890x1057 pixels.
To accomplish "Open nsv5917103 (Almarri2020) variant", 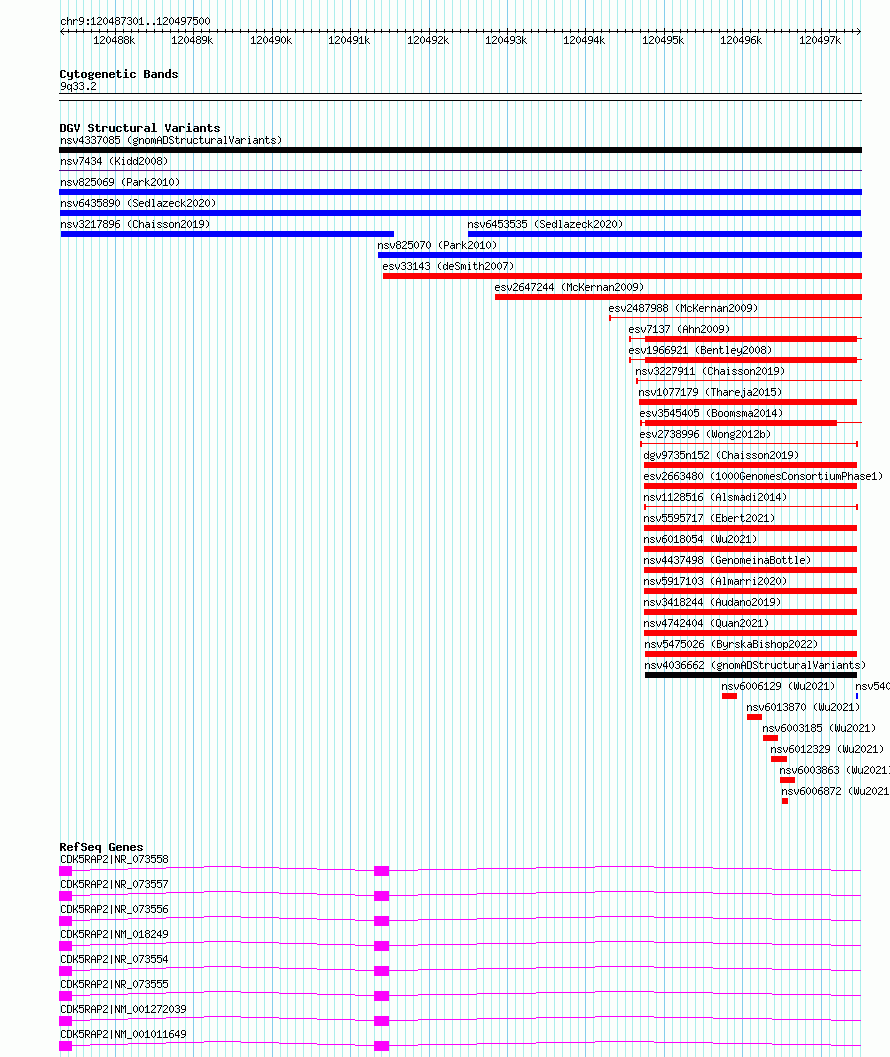I will [715, 580].
